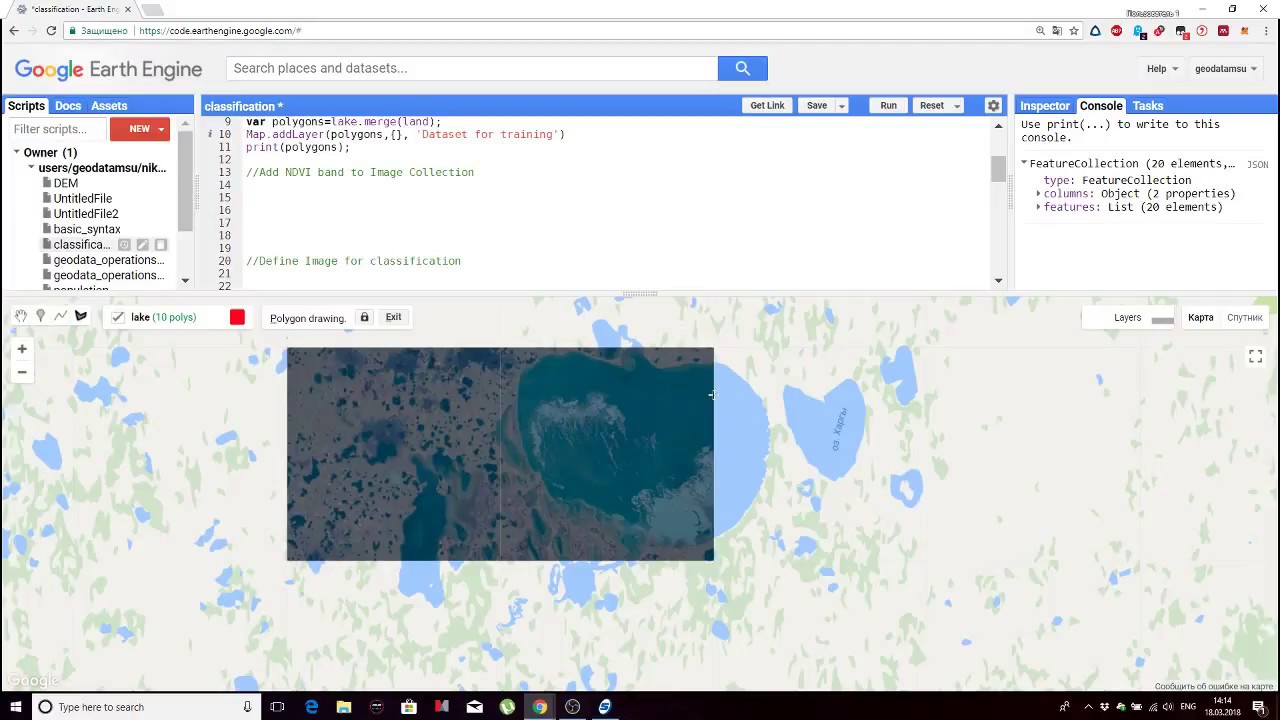Collapse the FeatureCollection console entry
Screen dimensions: 1280x720
click(1024, 163)
